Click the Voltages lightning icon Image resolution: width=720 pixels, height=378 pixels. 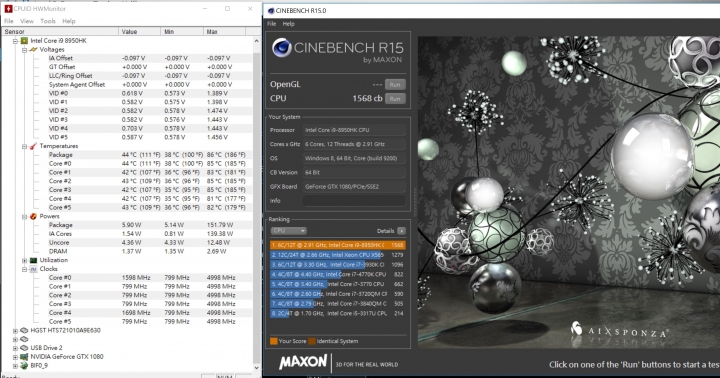pyautogui.click(x=34, y=49)
